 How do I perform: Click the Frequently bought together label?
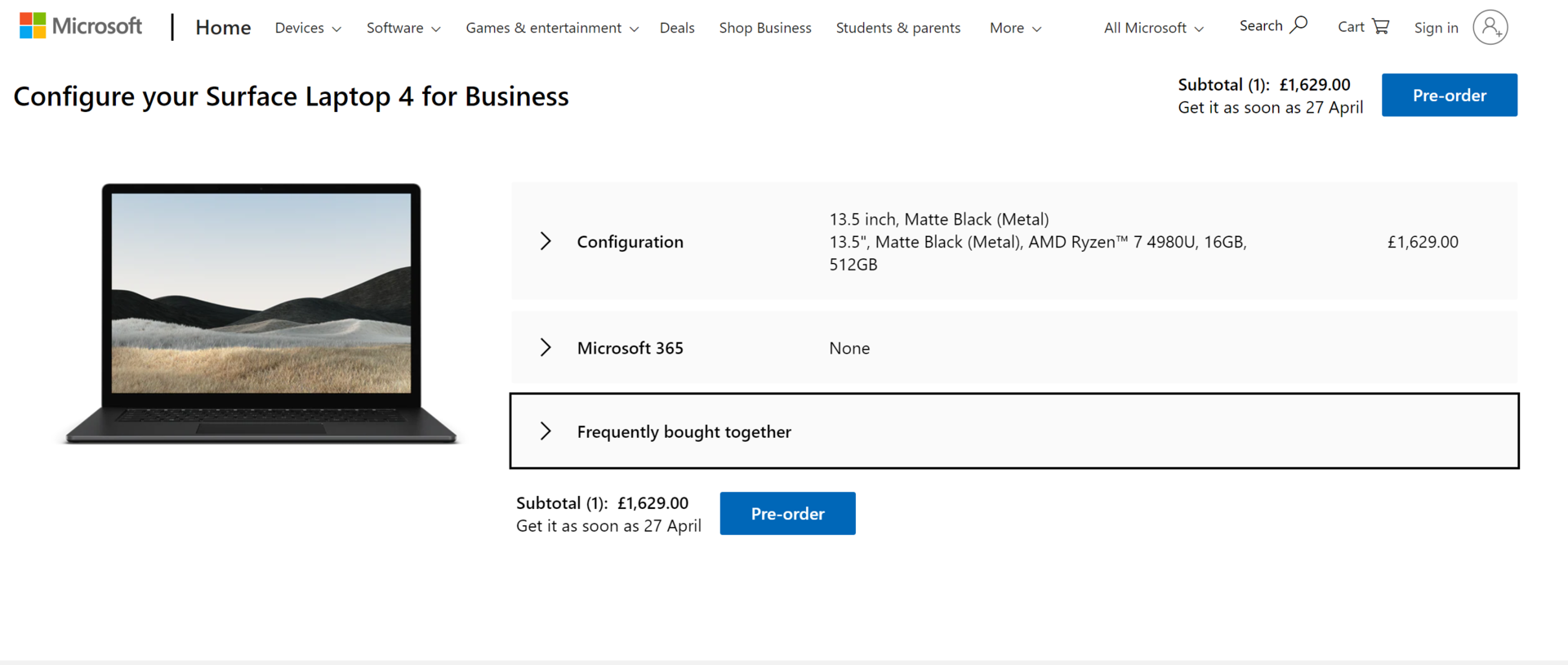(684, 431)
